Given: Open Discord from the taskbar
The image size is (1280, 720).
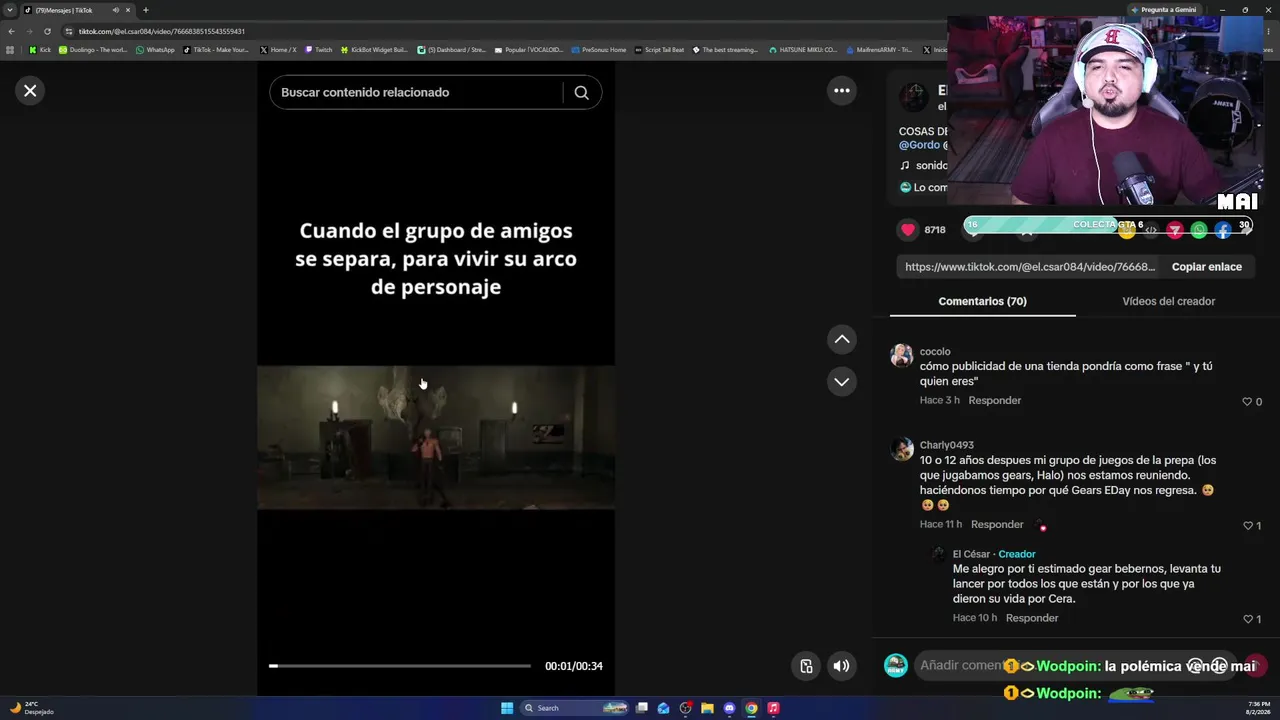Looking at the screenshot, I should click(729, 708).
